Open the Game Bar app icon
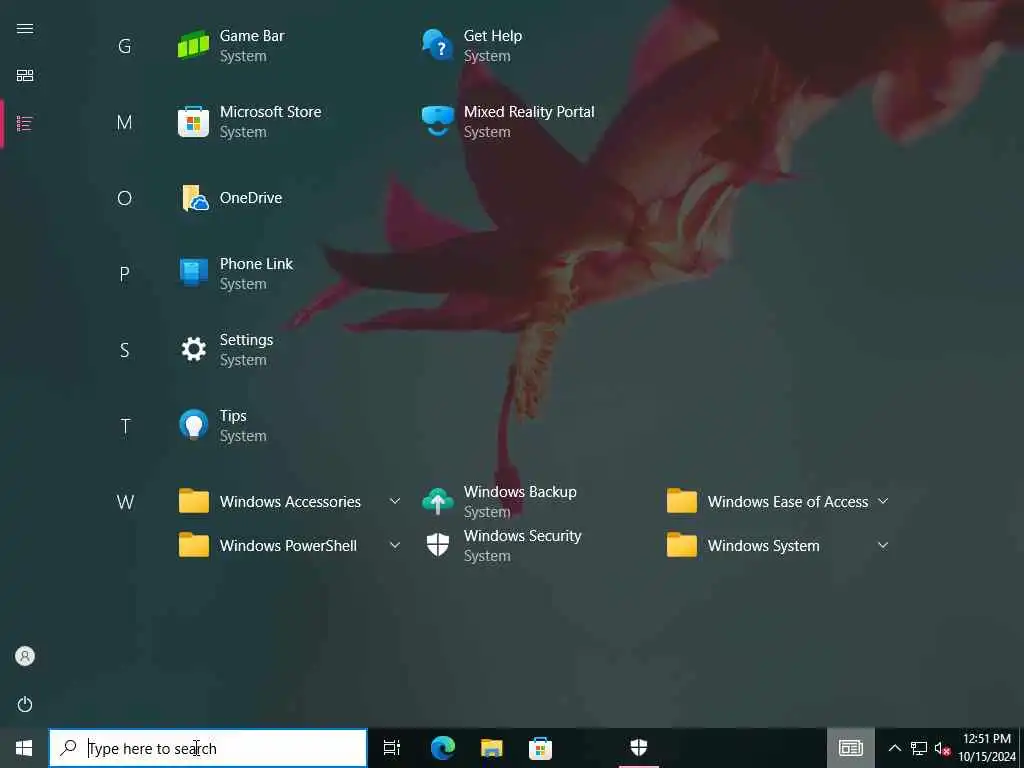This screenshot has width=1024, height=768. pos(193,46)
